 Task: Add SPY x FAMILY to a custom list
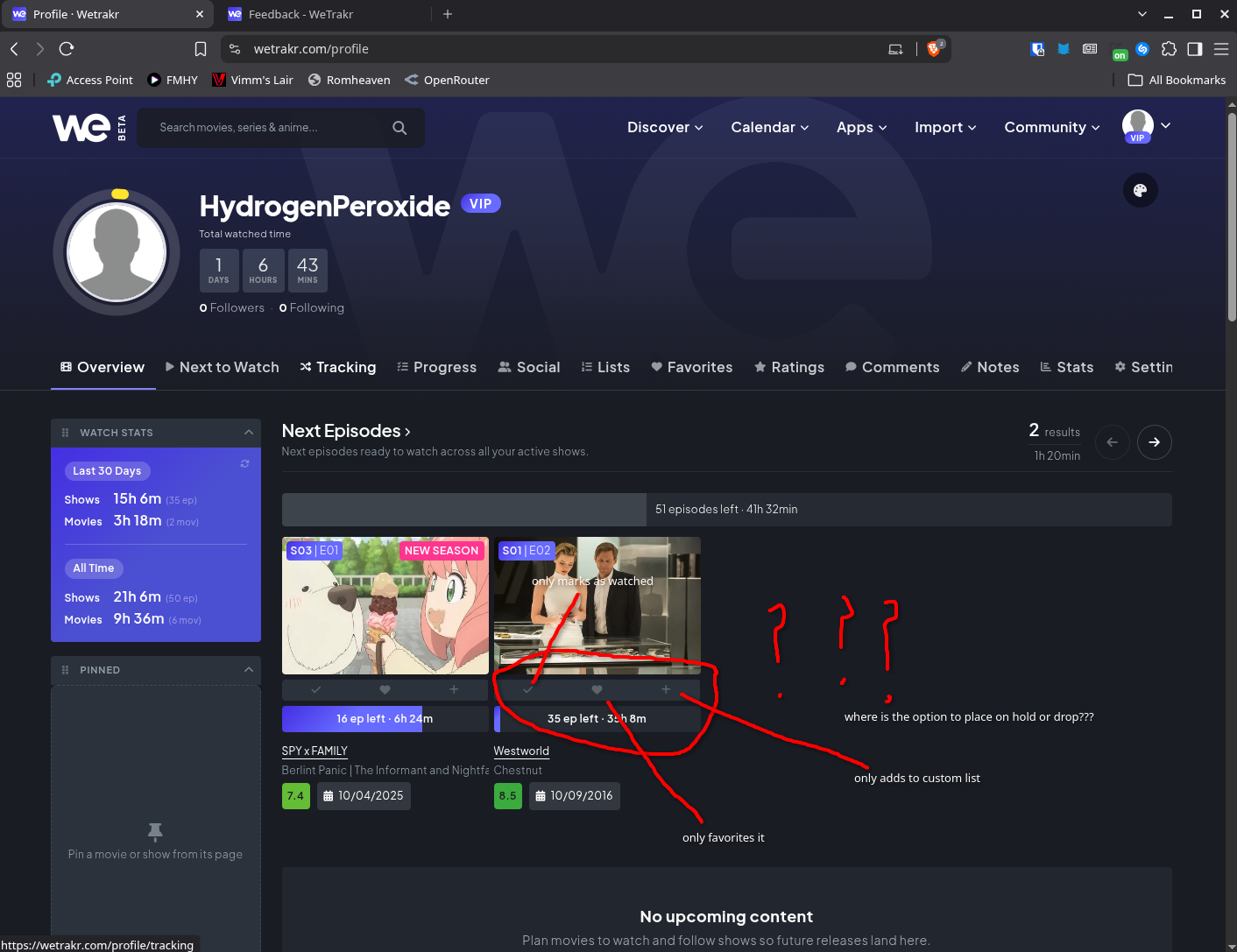click(454, 690)
